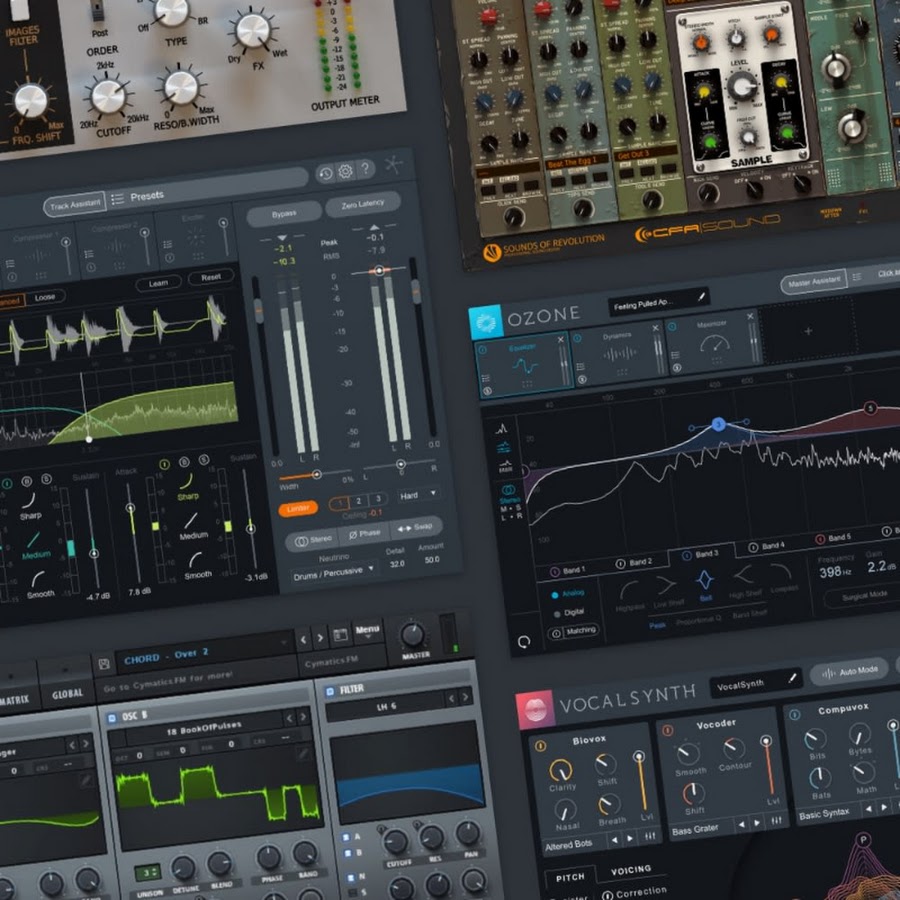Enable the OSC B checkbox in Serum
Image resolution: width=900 pixels, height=900 pixels.
point(112,717)
